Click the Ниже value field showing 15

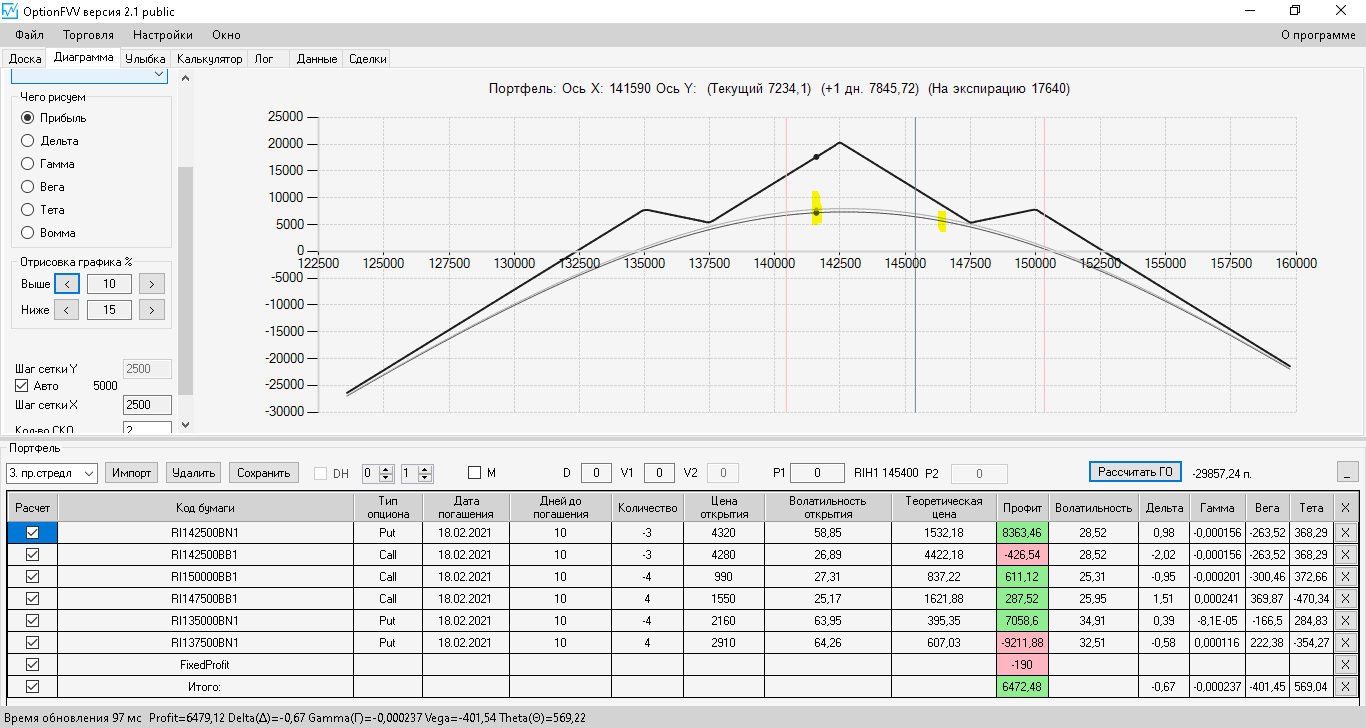(109, 310)
